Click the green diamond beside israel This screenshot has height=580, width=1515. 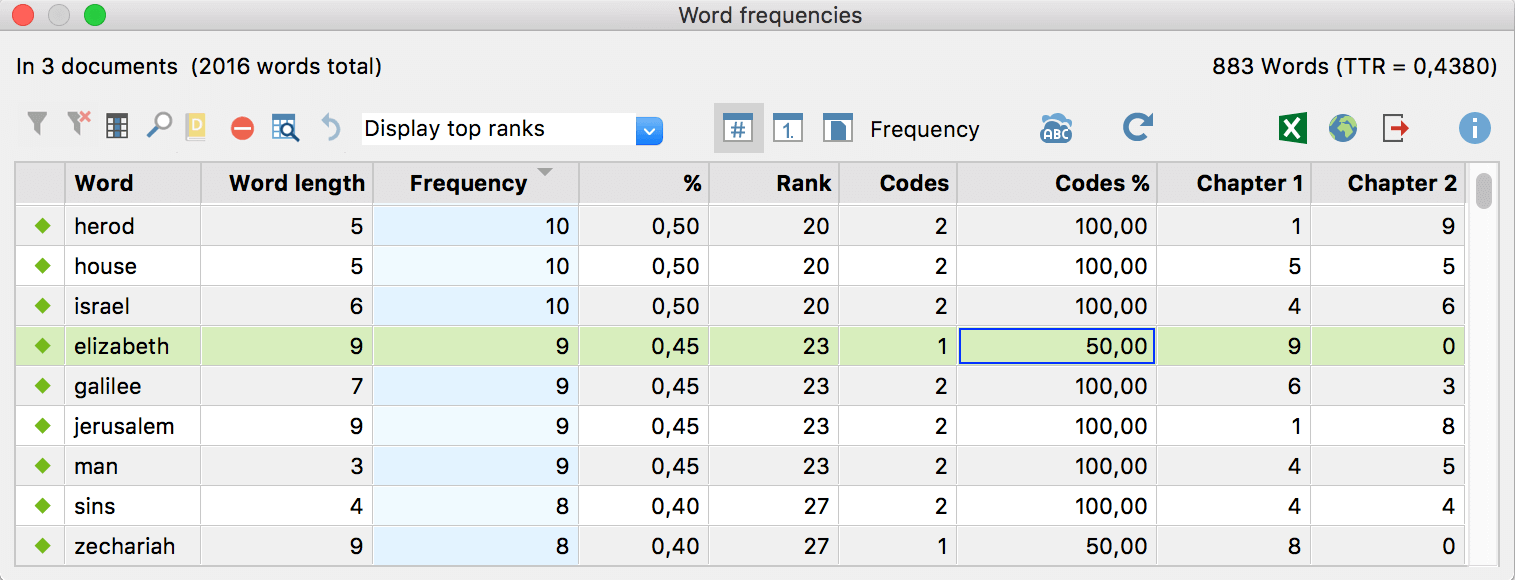click(42, 306)
